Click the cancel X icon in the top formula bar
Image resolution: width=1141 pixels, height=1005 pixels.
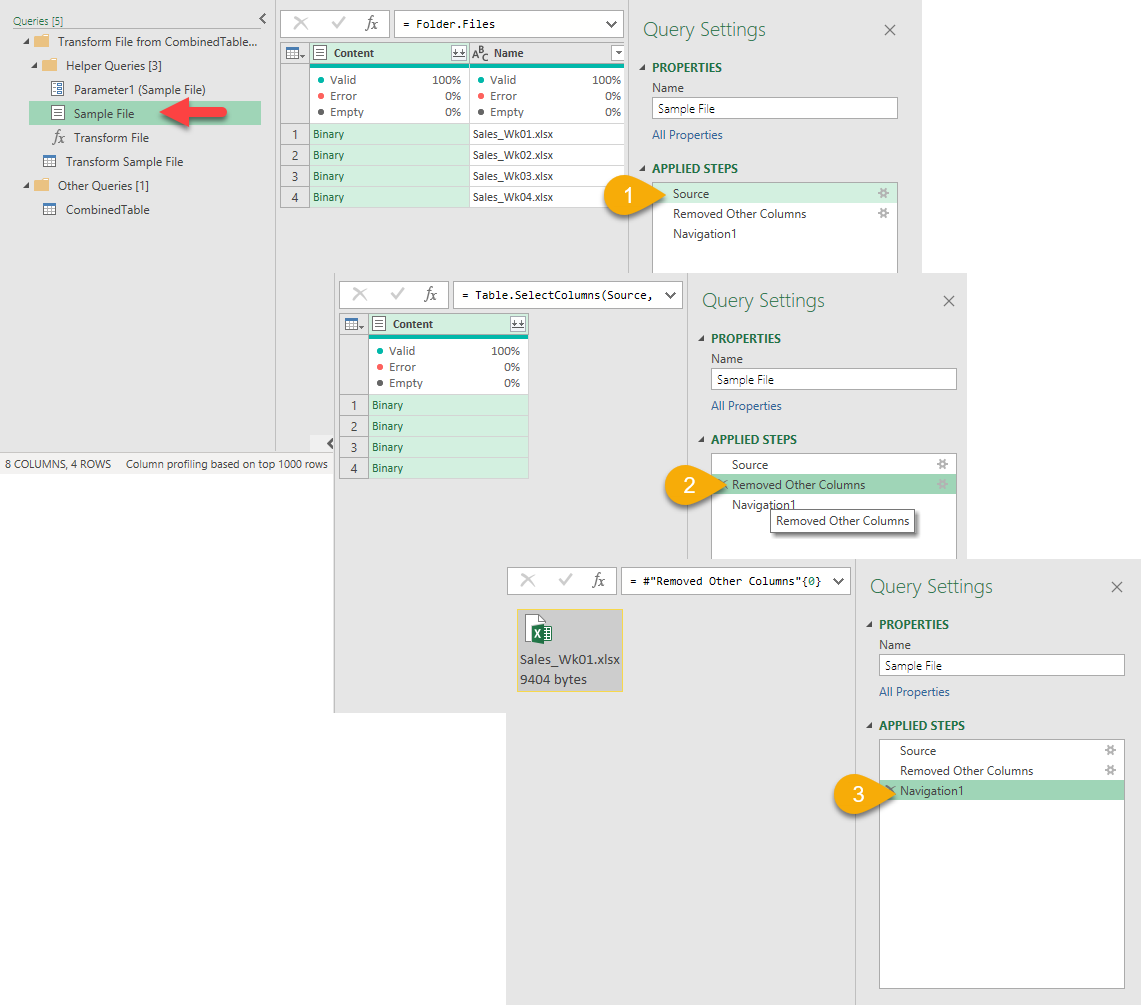(x=300, y=24)
